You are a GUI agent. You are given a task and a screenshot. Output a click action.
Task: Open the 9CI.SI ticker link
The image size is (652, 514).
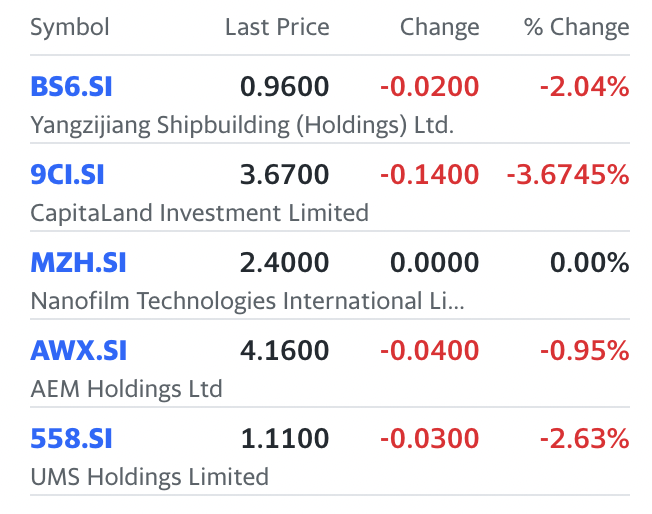pyautogui.click(x=67, y=175)
